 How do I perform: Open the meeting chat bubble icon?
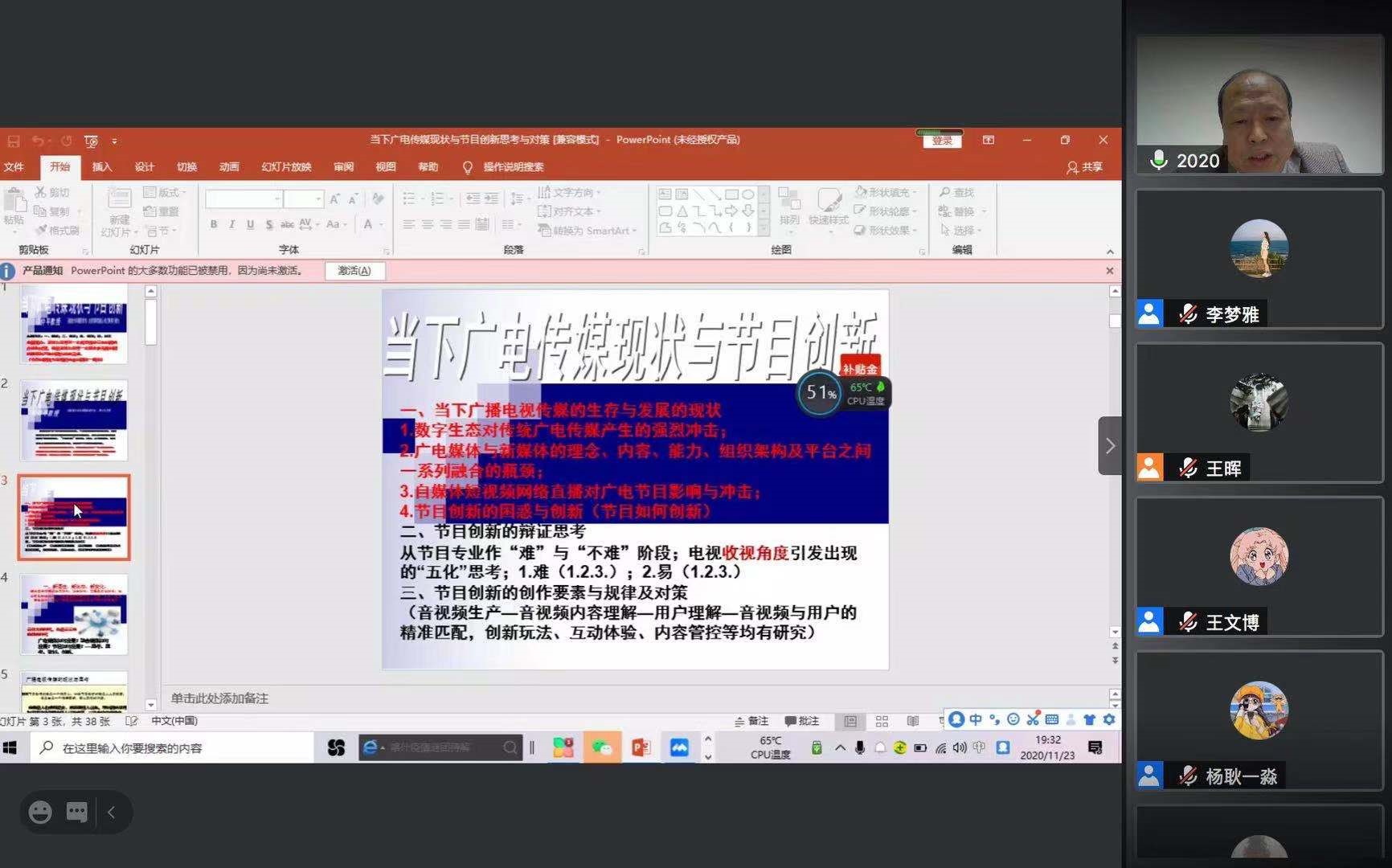tap(77, 813)
